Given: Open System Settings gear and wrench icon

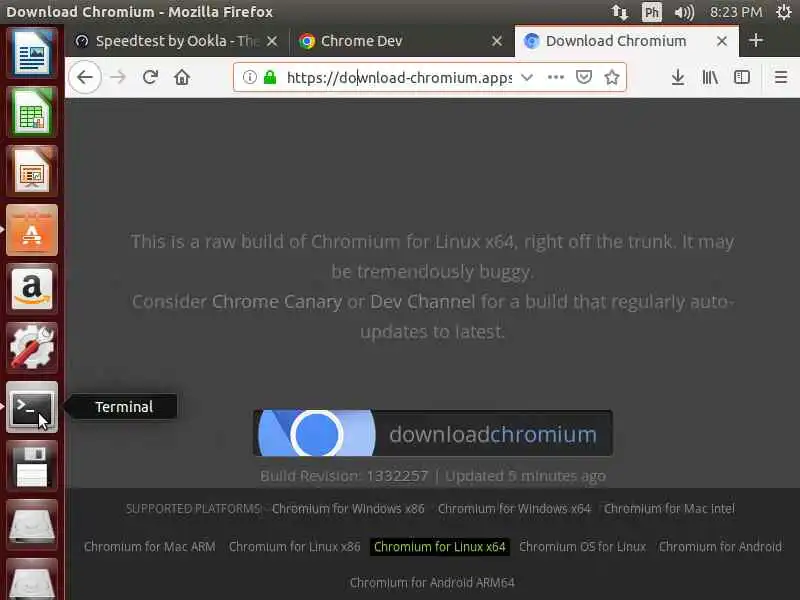Looking at the screenshot, I should tap(32, 348).
